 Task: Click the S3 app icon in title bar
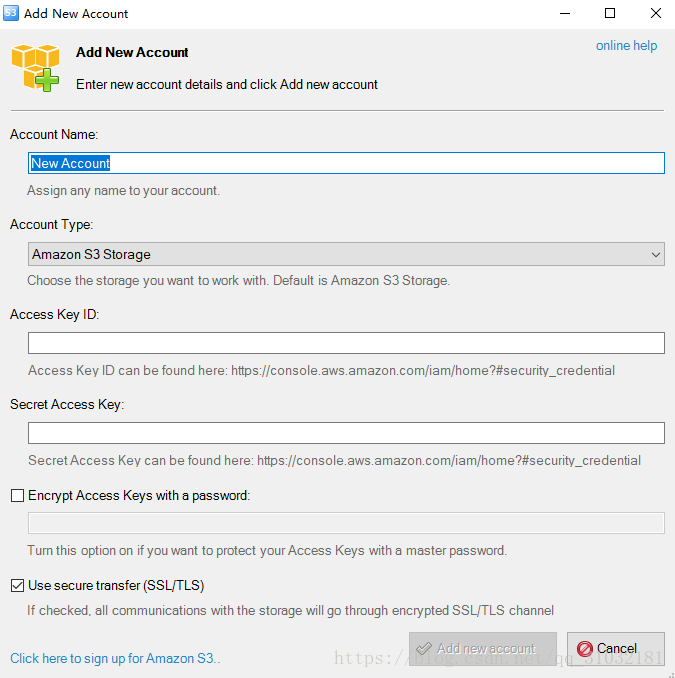[x=11, y=13]
